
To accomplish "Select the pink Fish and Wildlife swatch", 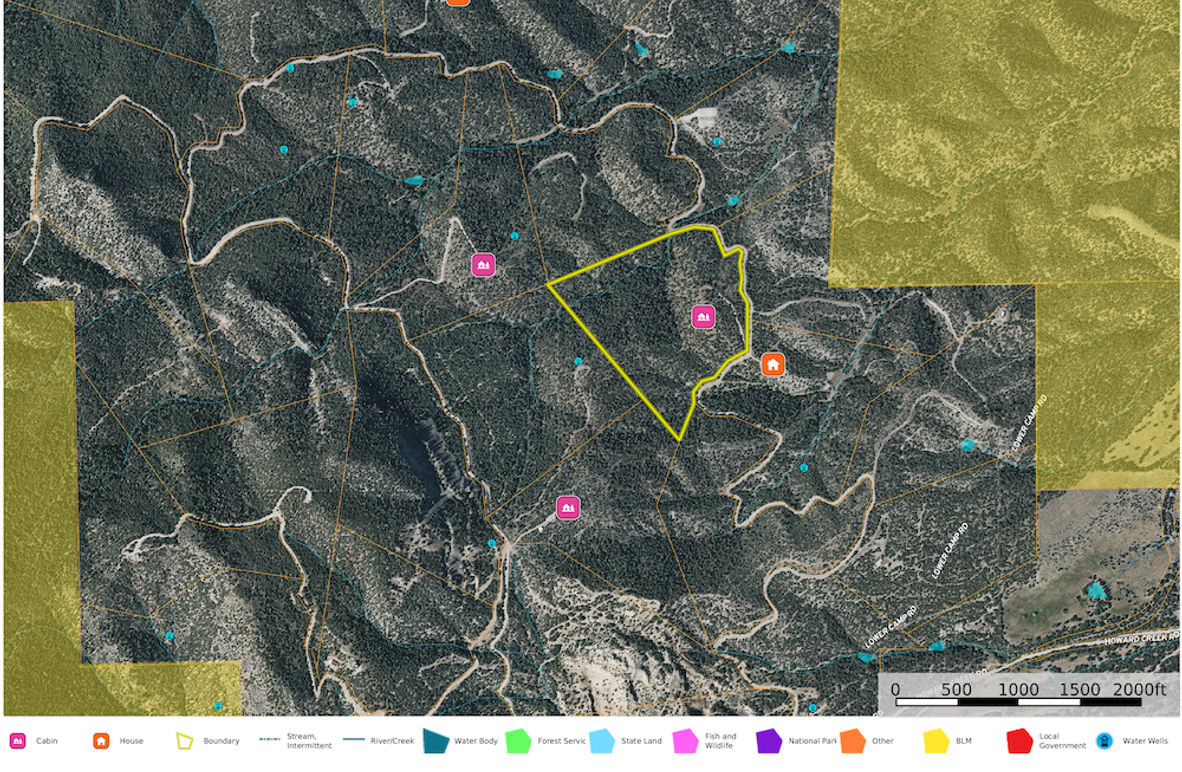I will tap(686, 741).
